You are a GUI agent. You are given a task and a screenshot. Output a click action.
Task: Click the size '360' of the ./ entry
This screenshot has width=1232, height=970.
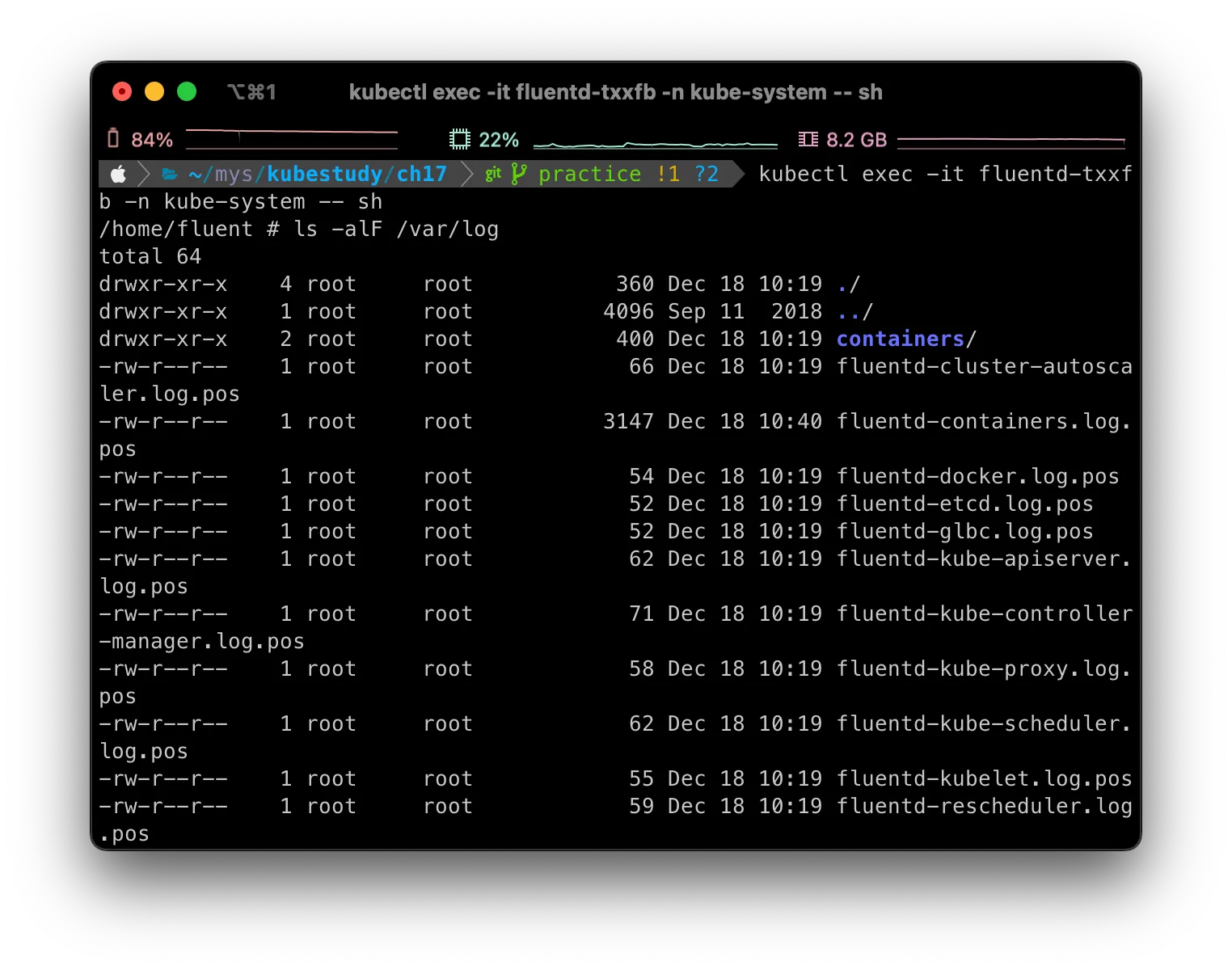(x=635, y=284)
